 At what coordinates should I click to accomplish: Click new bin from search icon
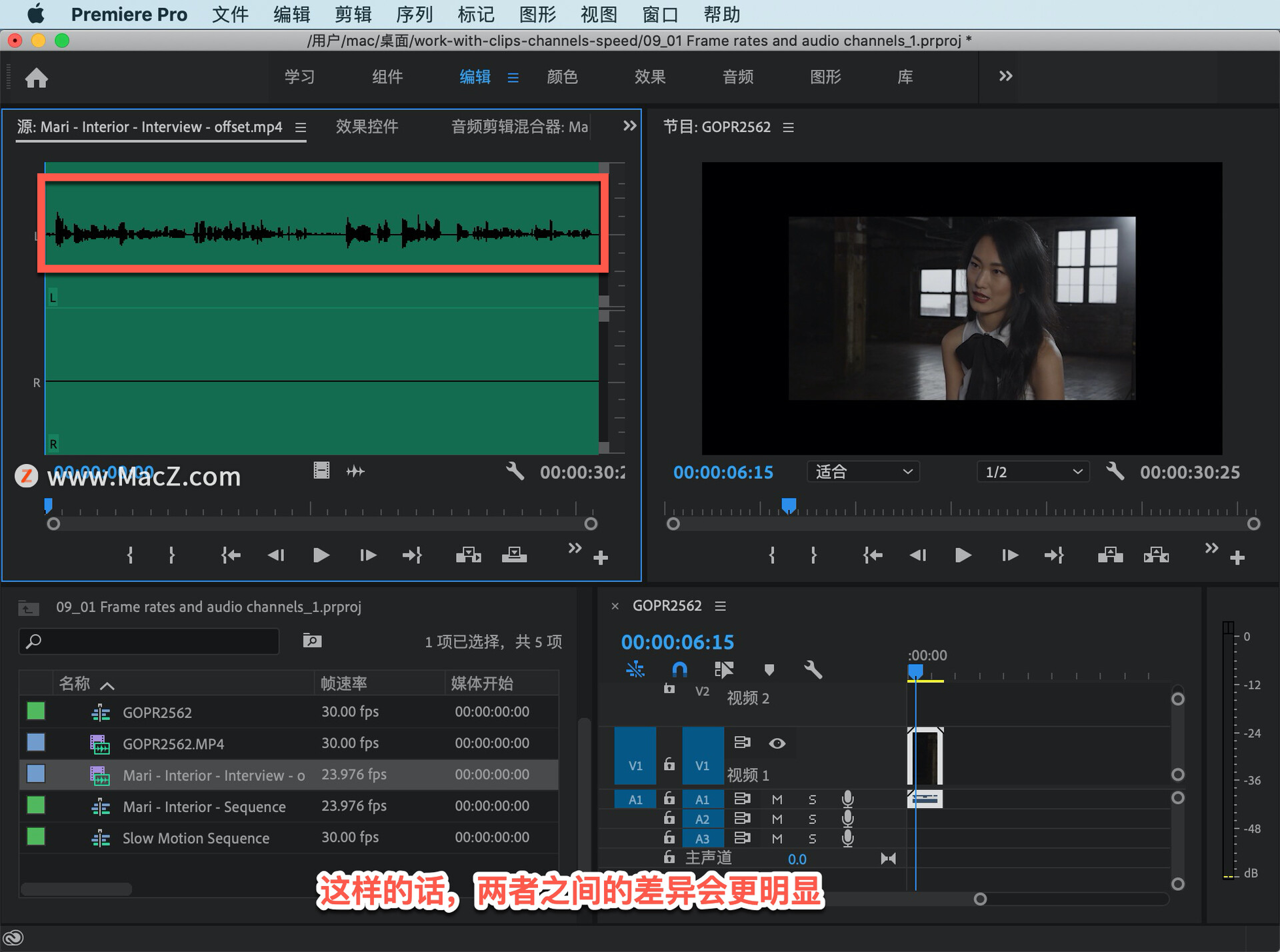coord(312,641)
